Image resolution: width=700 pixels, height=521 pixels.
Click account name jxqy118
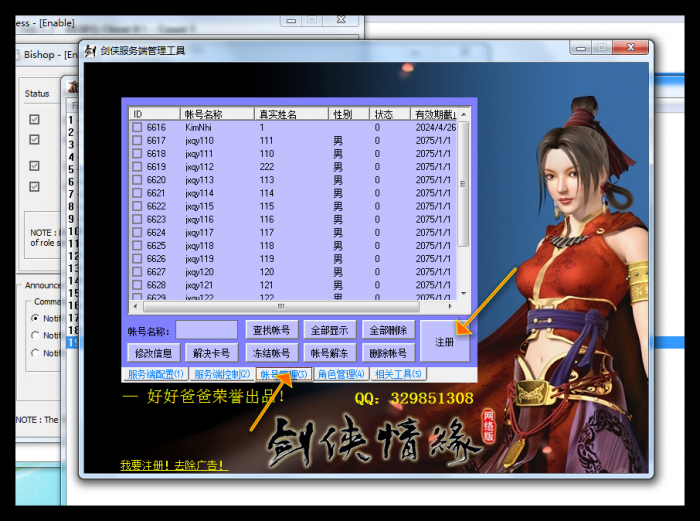pos(200,246)
